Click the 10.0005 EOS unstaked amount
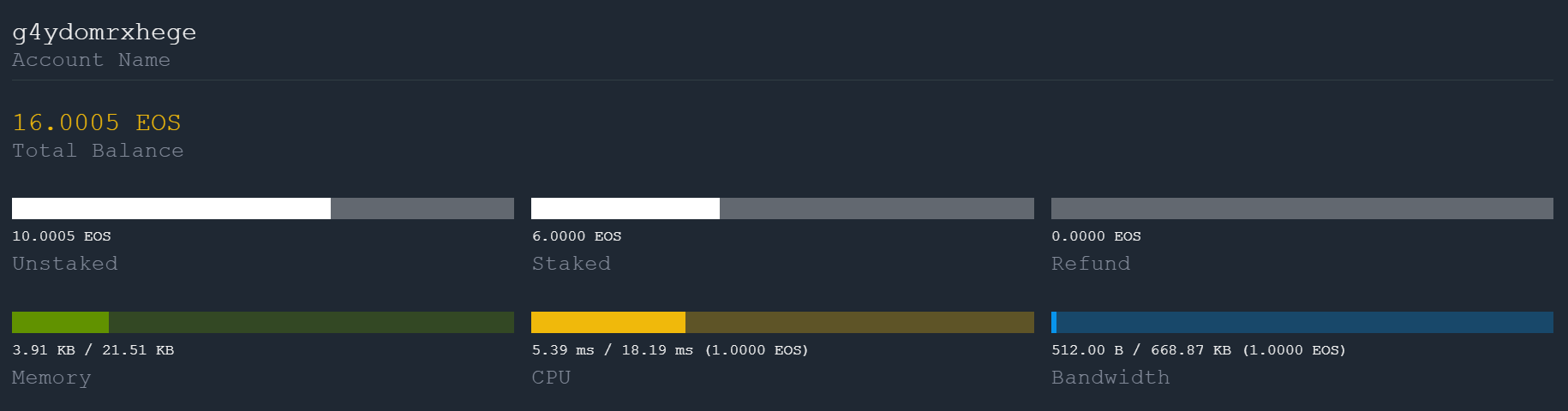 62,236
